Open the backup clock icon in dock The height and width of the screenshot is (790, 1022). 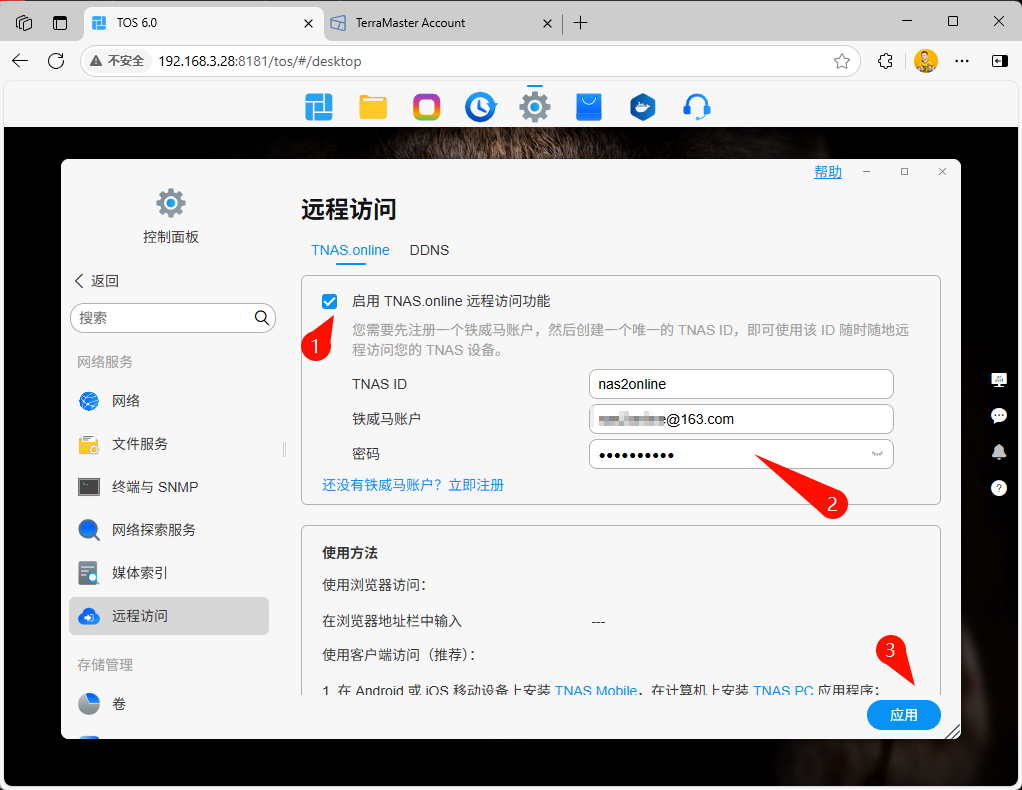[481, 107]
